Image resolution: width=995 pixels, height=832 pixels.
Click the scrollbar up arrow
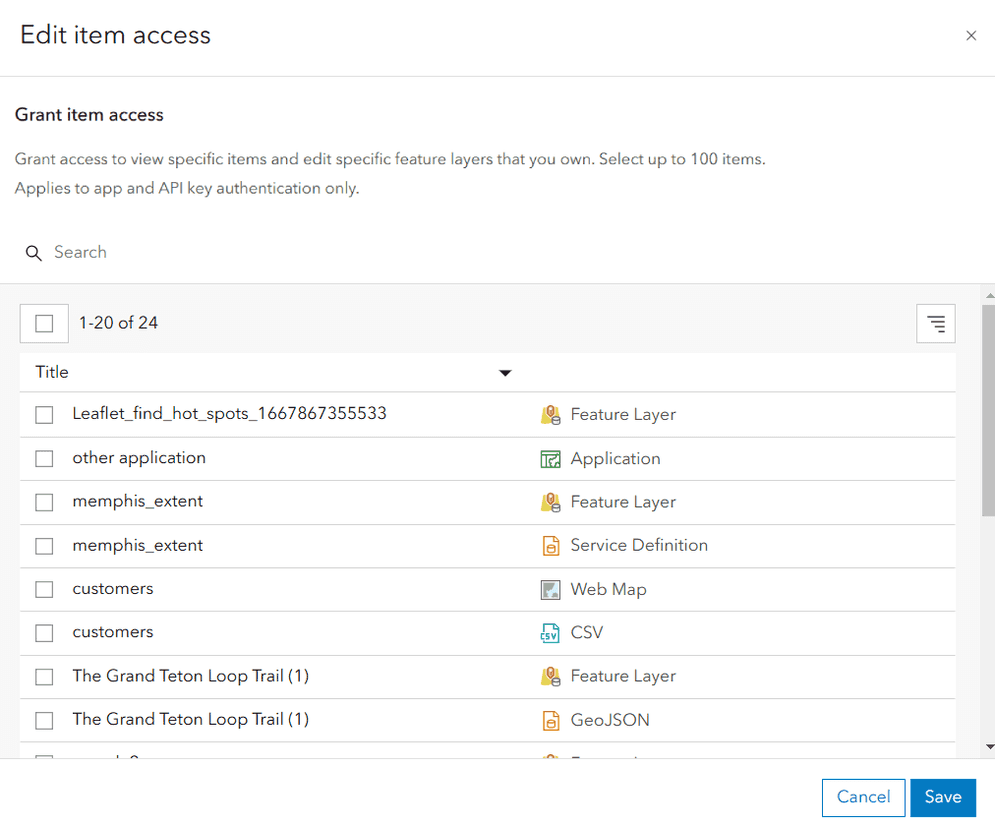(x=989, y=295)
